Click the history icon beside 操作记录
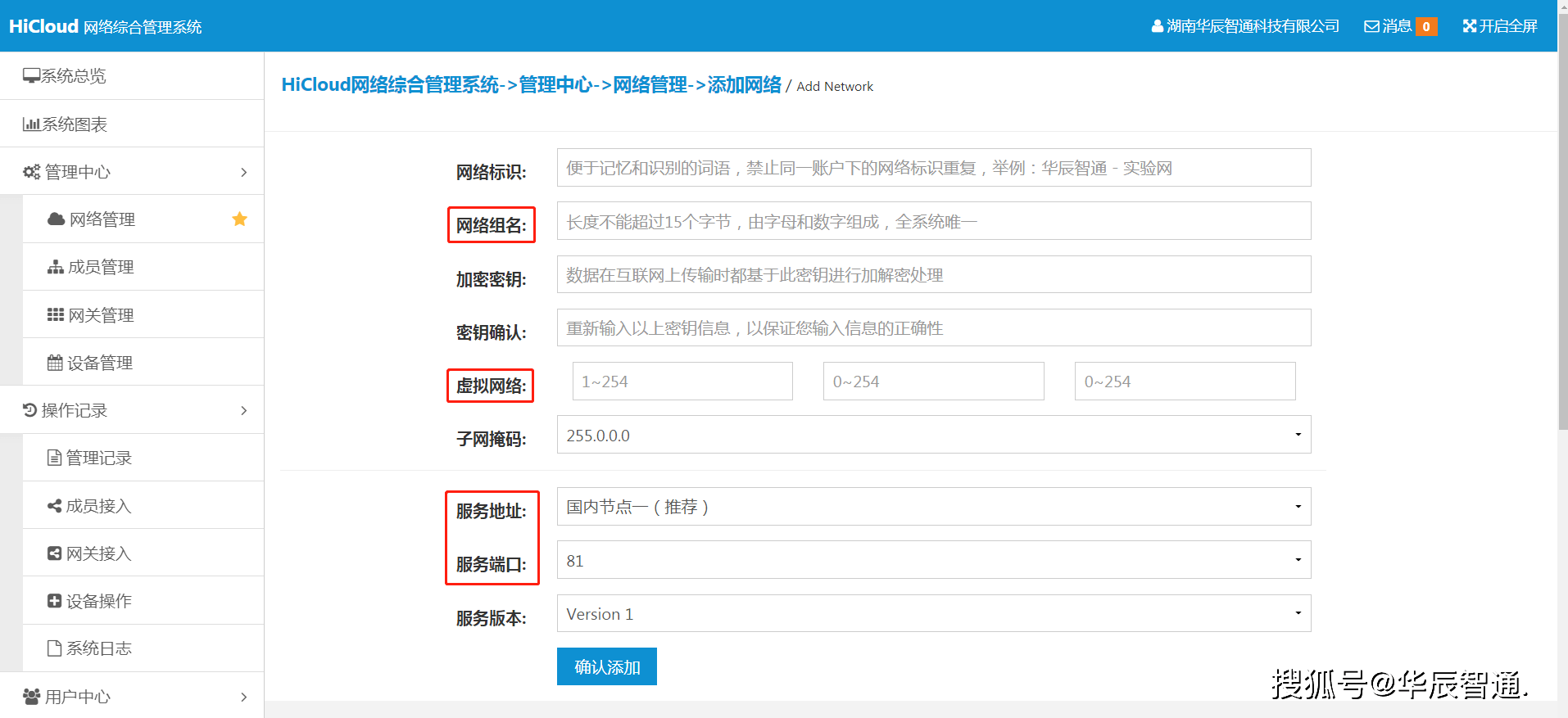 30,410
